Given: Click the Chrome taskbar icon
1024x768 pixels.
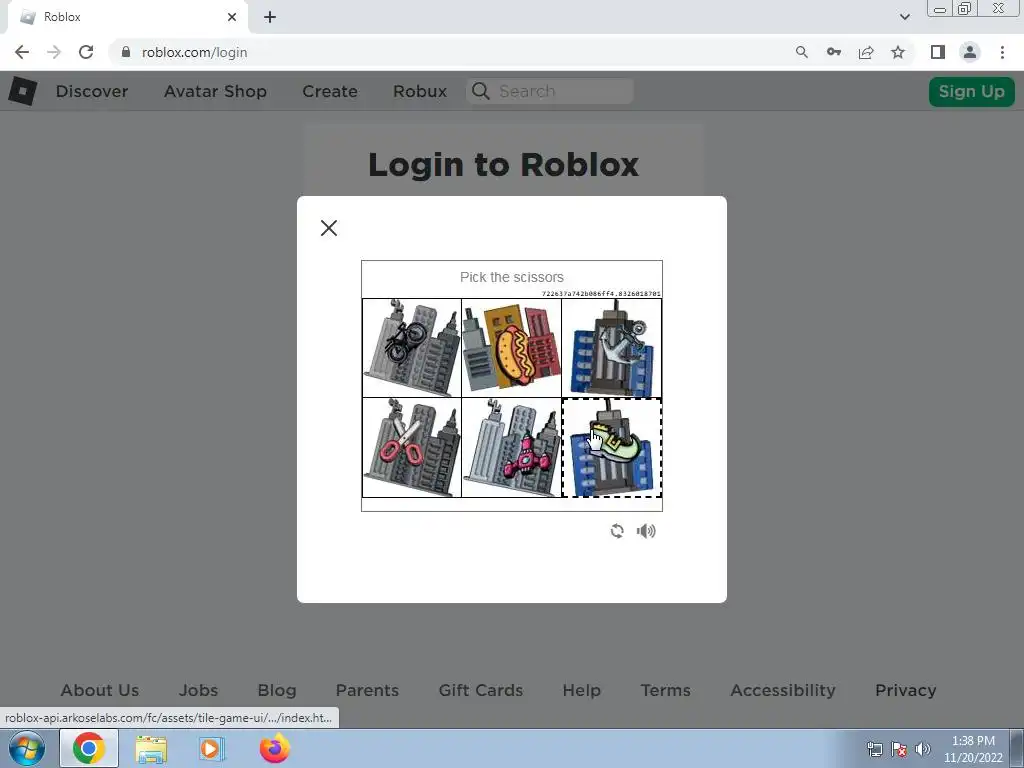Looking at the screenshot, I should pos(89,748).
